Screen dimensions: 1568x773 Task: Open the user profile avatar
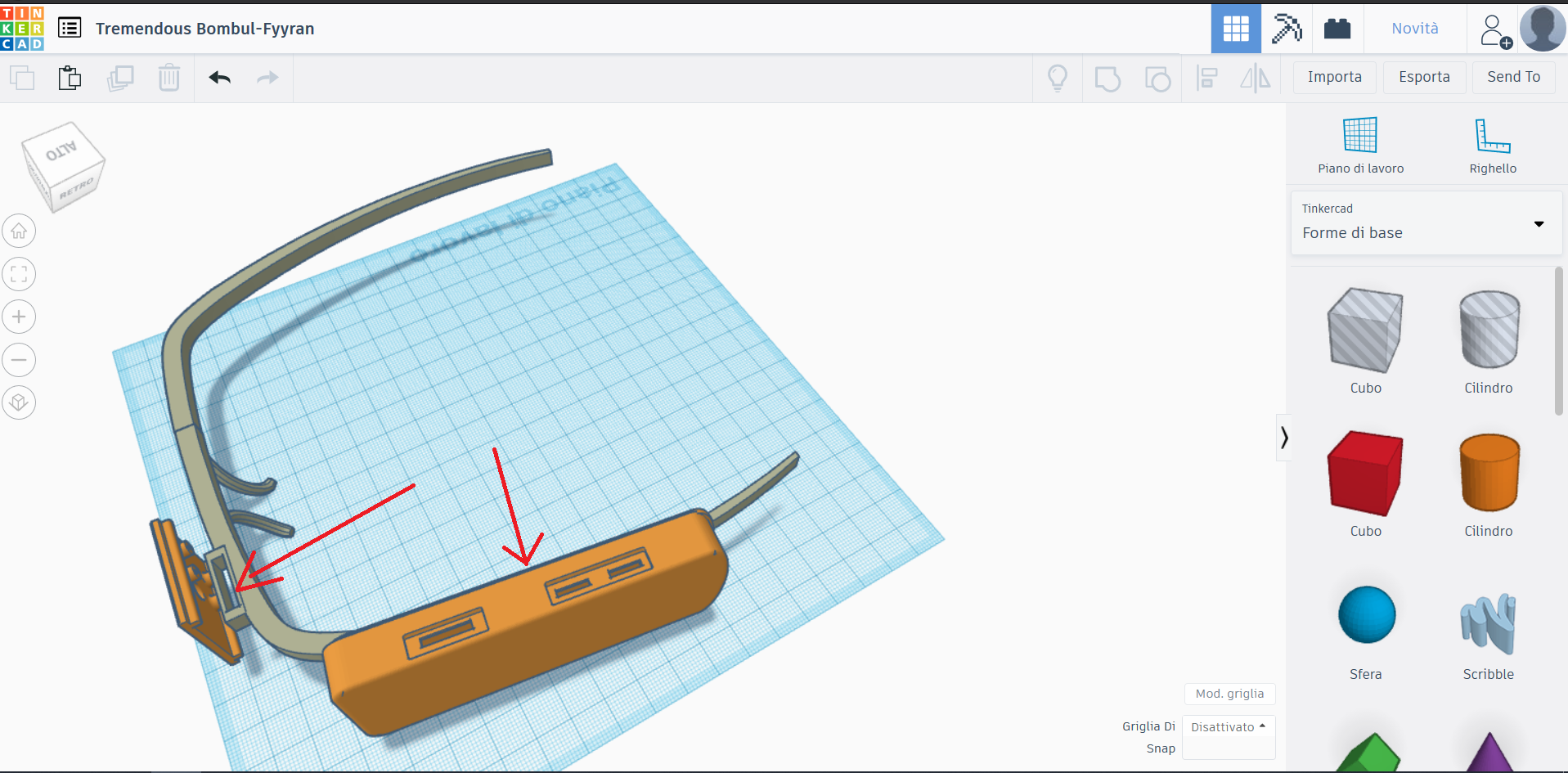pos(1543,29)
